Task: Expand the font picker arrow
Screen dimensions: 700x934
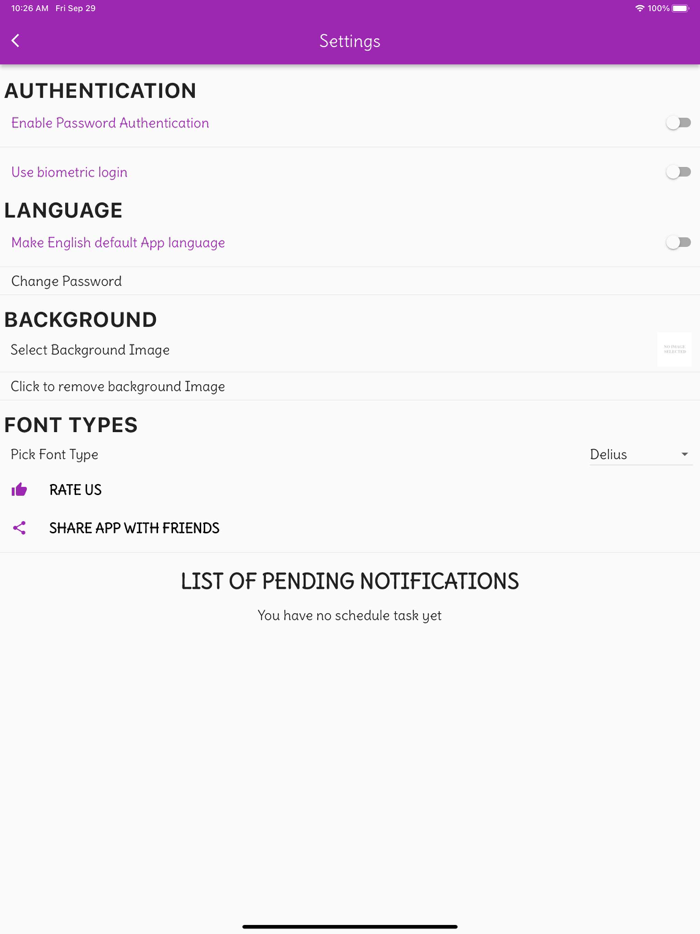Action: [686, 454]
